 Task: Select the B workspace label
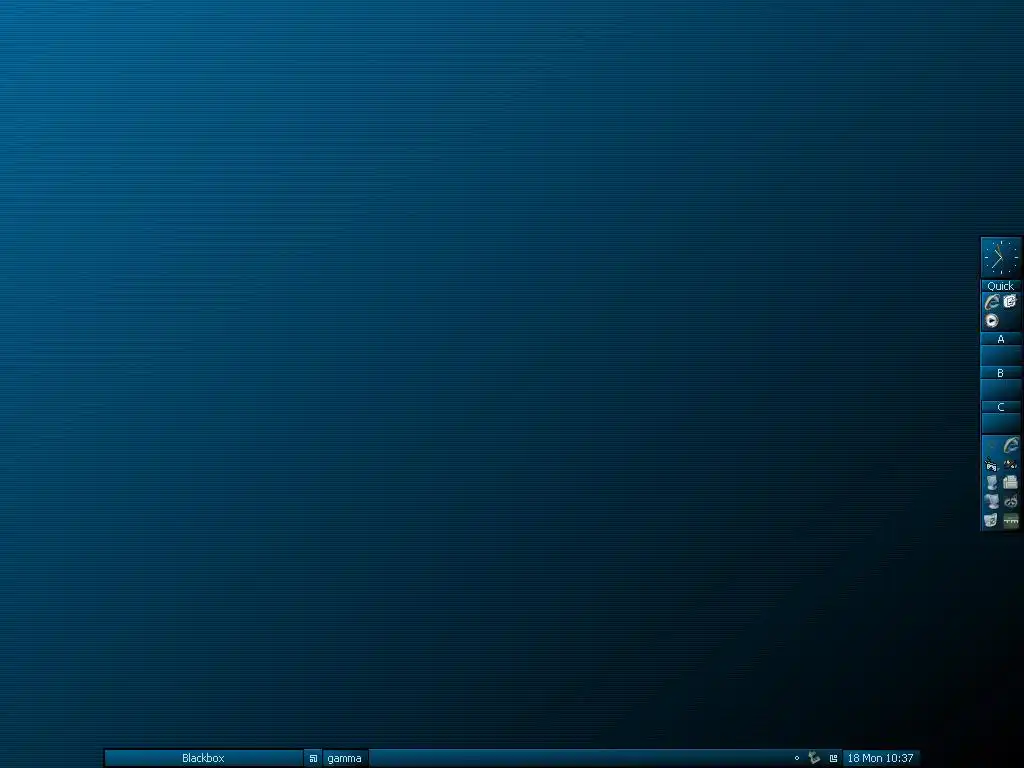click(1000, 373)
